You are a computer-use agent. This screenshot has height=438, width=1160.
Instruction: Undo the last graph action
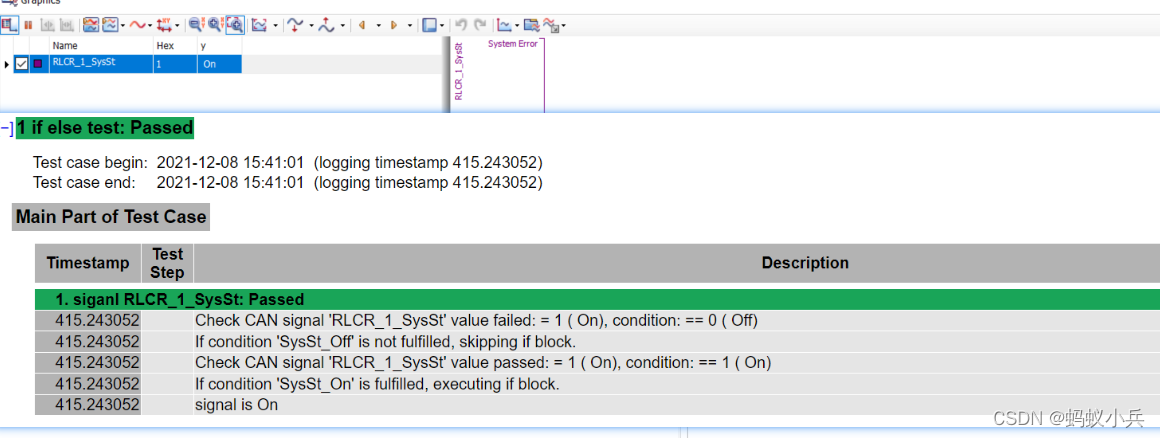click(460, 25)
